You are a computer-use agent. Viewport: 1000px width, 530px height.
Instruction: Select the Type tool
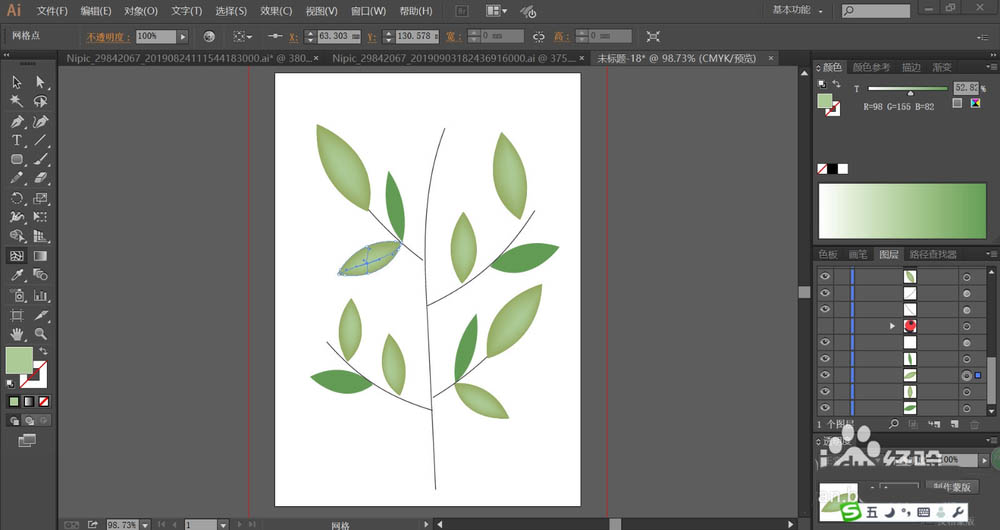[17, 140]
